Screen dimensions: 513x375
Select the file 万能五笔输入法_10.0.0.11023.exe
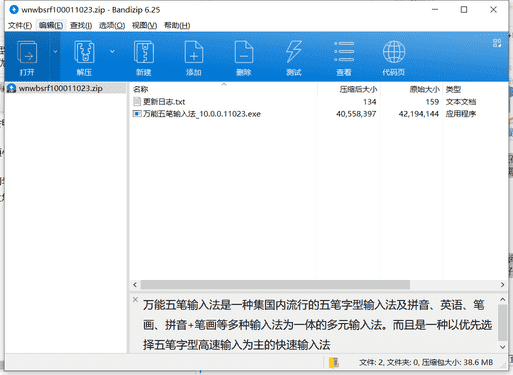click(x=202, y=114)
